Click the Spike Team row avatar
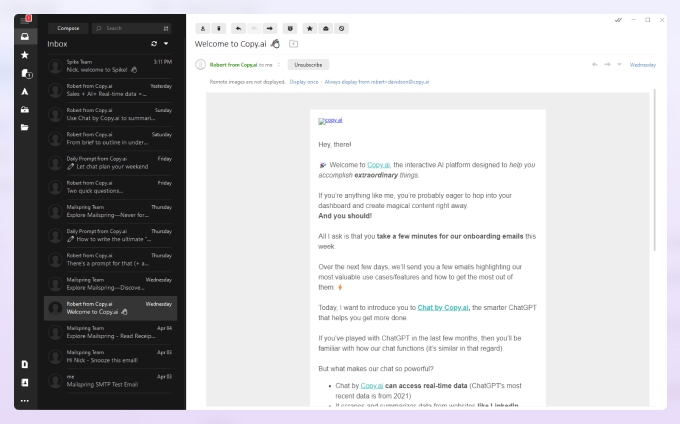Image resolution: width=680 pixels, height=424 pixels. coord(55,66)
